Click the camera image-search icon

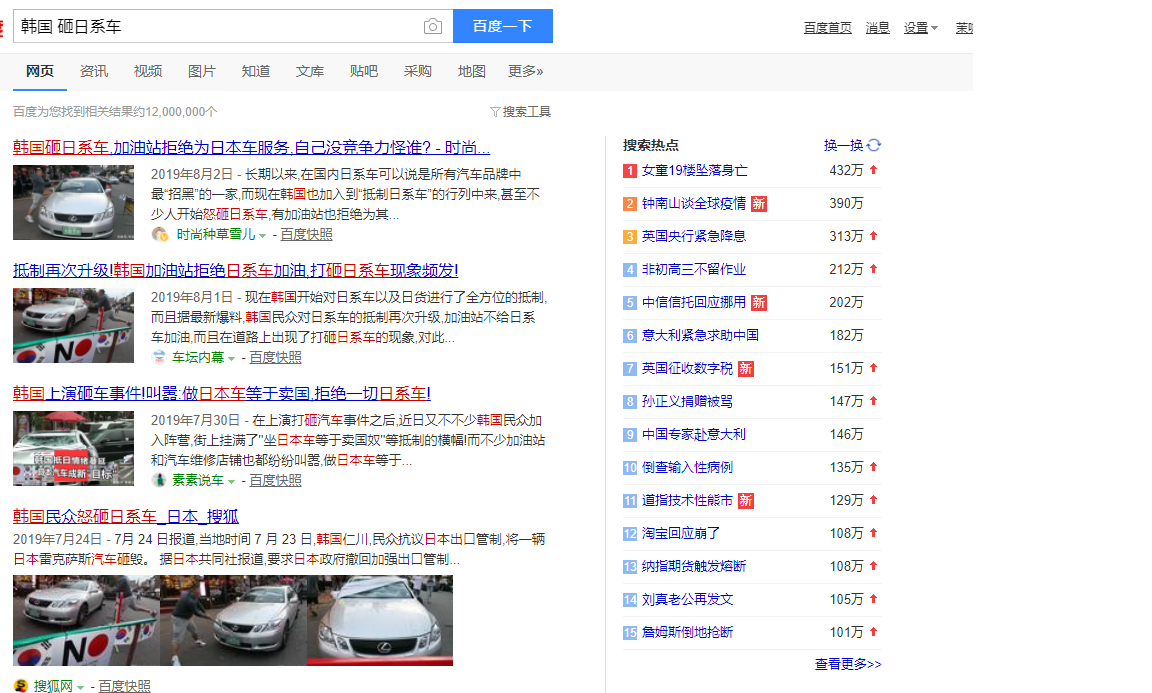433,26
